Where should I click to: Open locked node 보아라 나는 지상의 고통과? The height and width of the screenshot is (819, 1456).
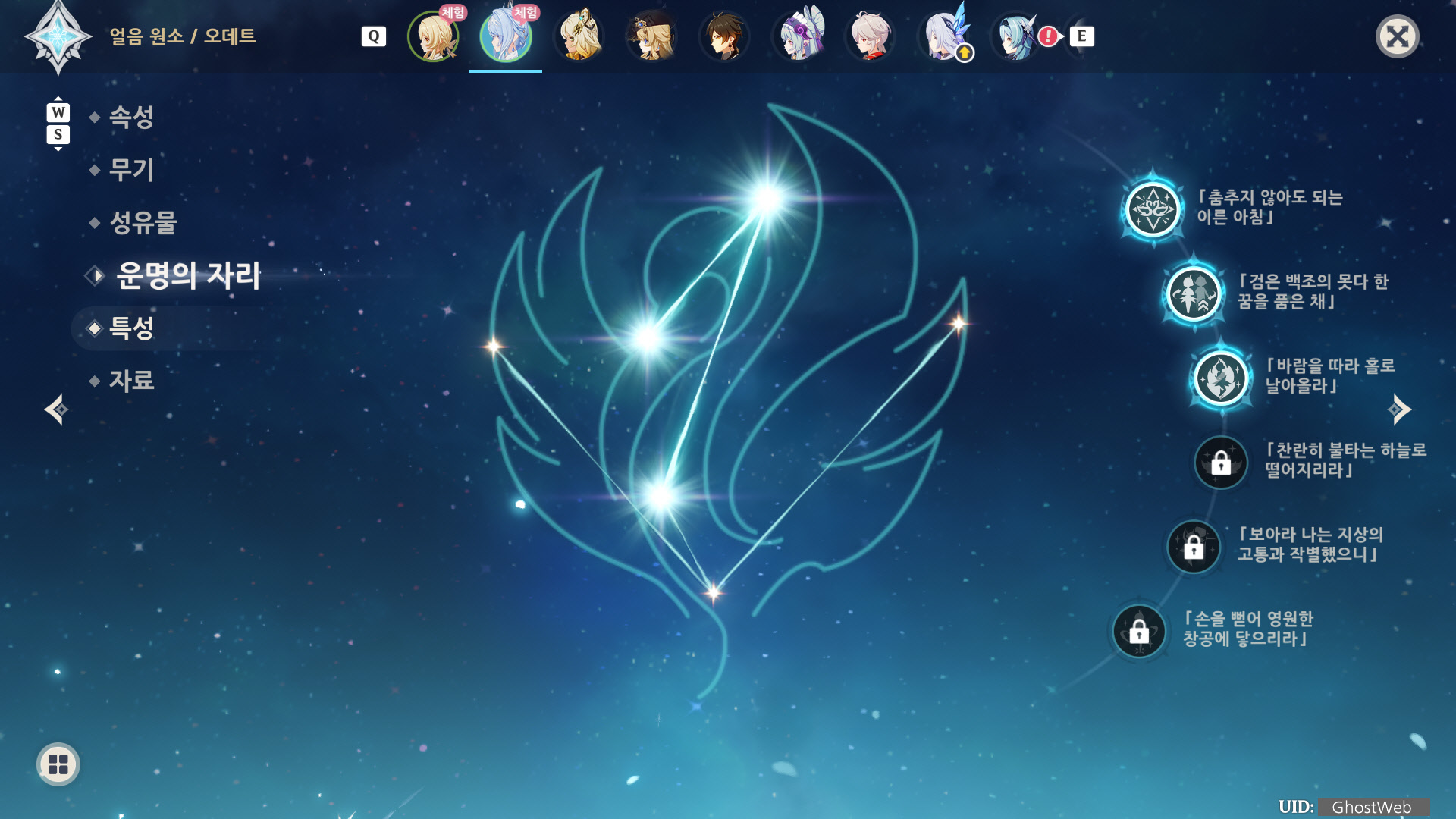point(1194,546)
